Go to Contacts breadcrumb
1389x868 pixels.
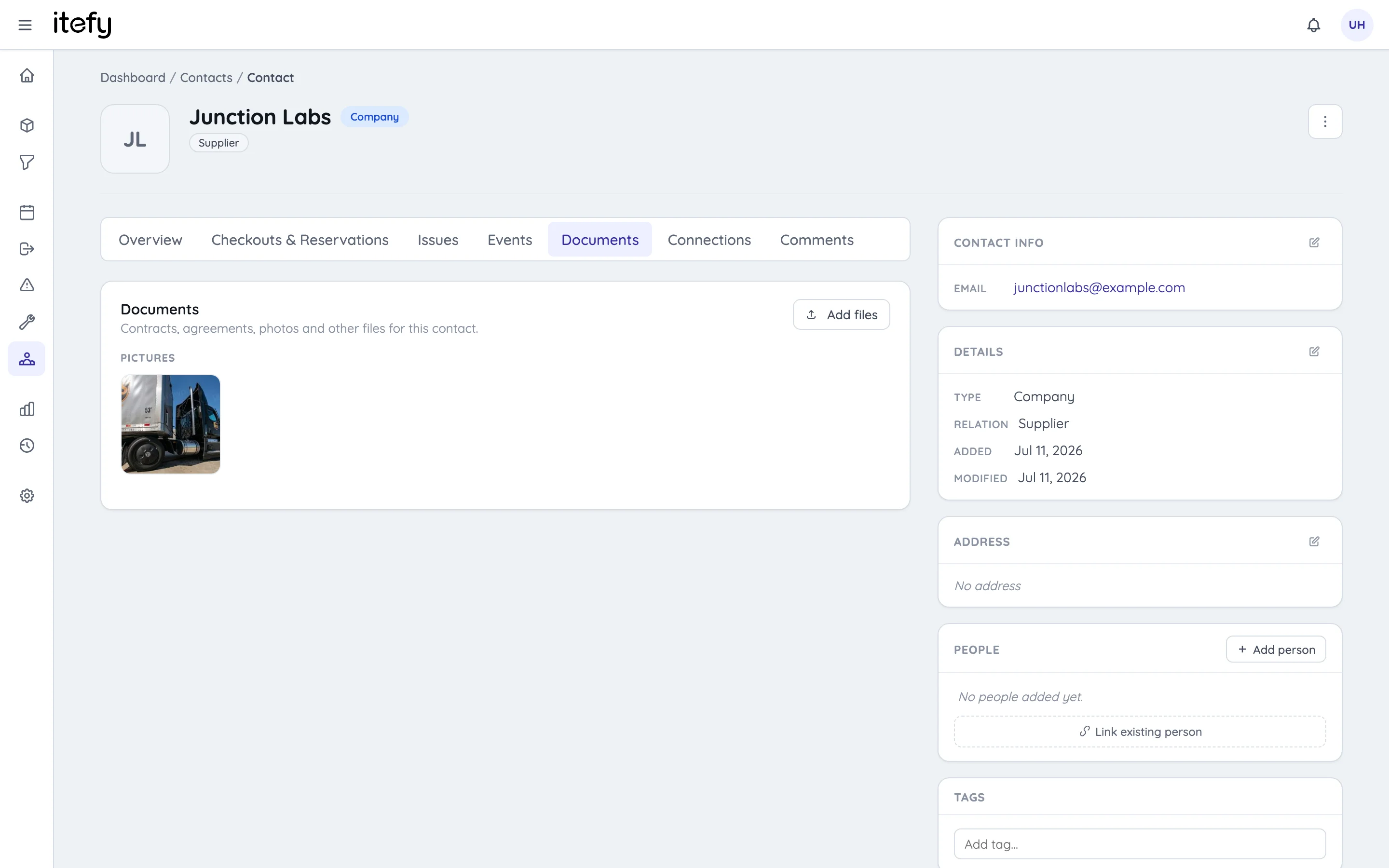tap(206, 78)
